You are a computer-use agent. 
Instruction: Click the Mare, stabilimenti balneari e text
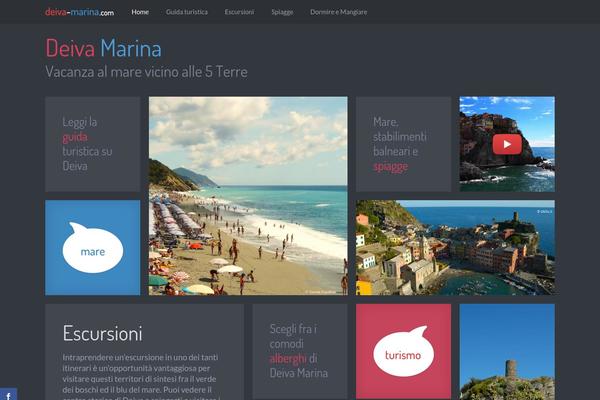coord(399,137)
